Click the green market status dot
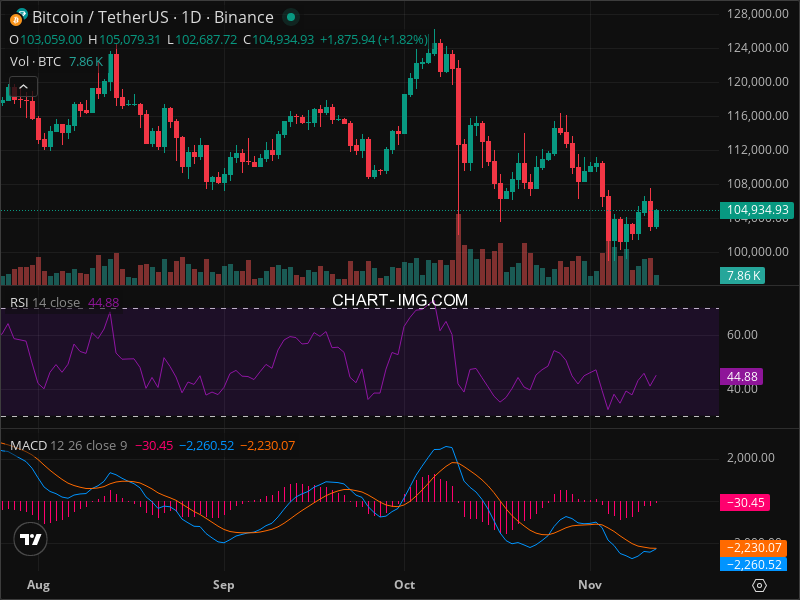 pyautogui.click(x=290, y=17)
